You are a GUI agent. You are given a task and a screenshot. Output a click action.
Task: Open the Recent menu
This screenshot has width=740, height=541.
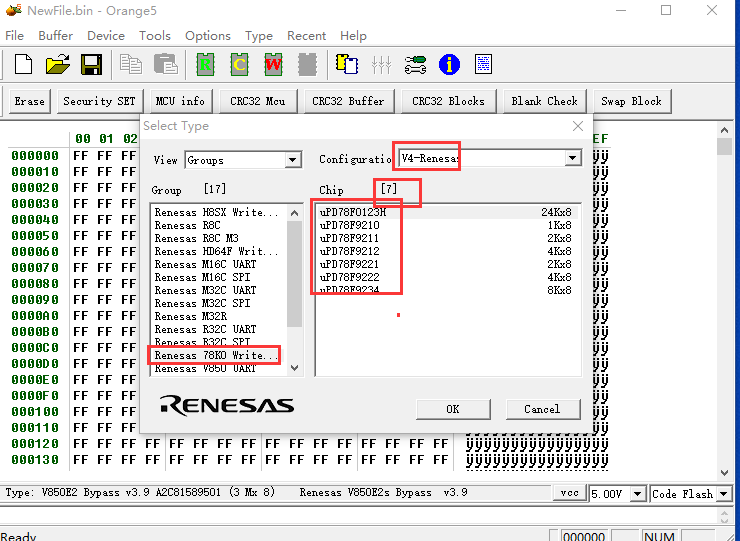[306, 36]
